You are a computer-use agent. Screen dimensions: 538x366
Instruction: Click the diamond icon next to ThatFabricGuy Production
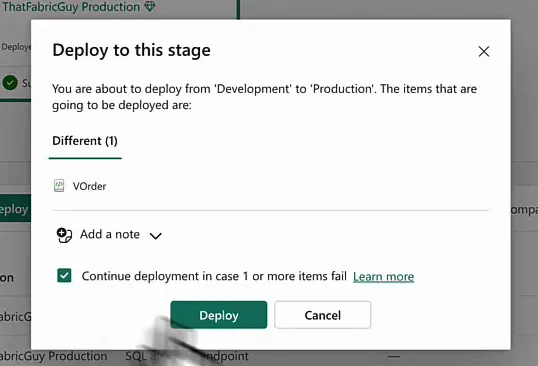point(150,6)
